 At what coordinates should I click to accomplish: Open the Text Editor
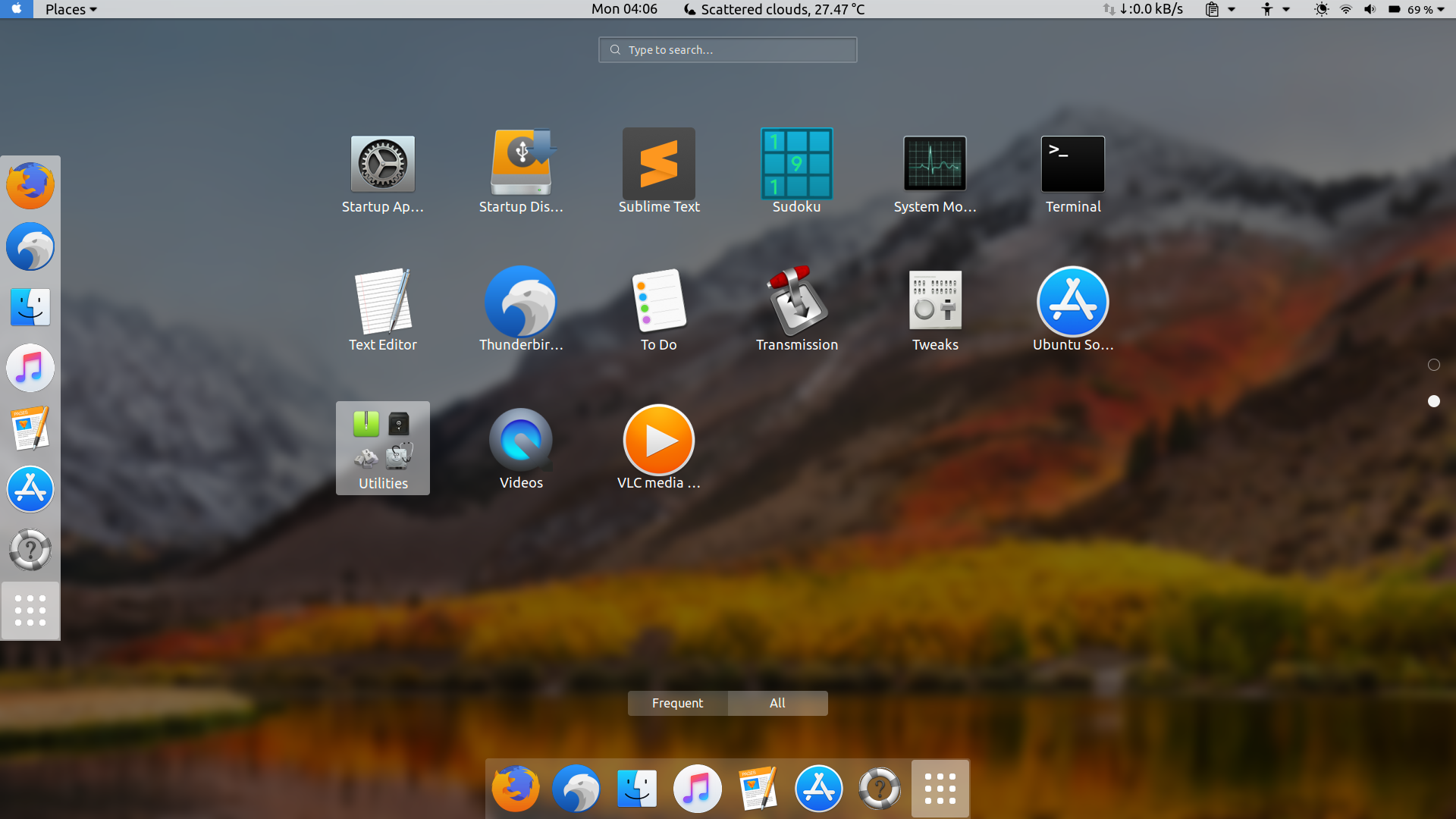point(382,302)
